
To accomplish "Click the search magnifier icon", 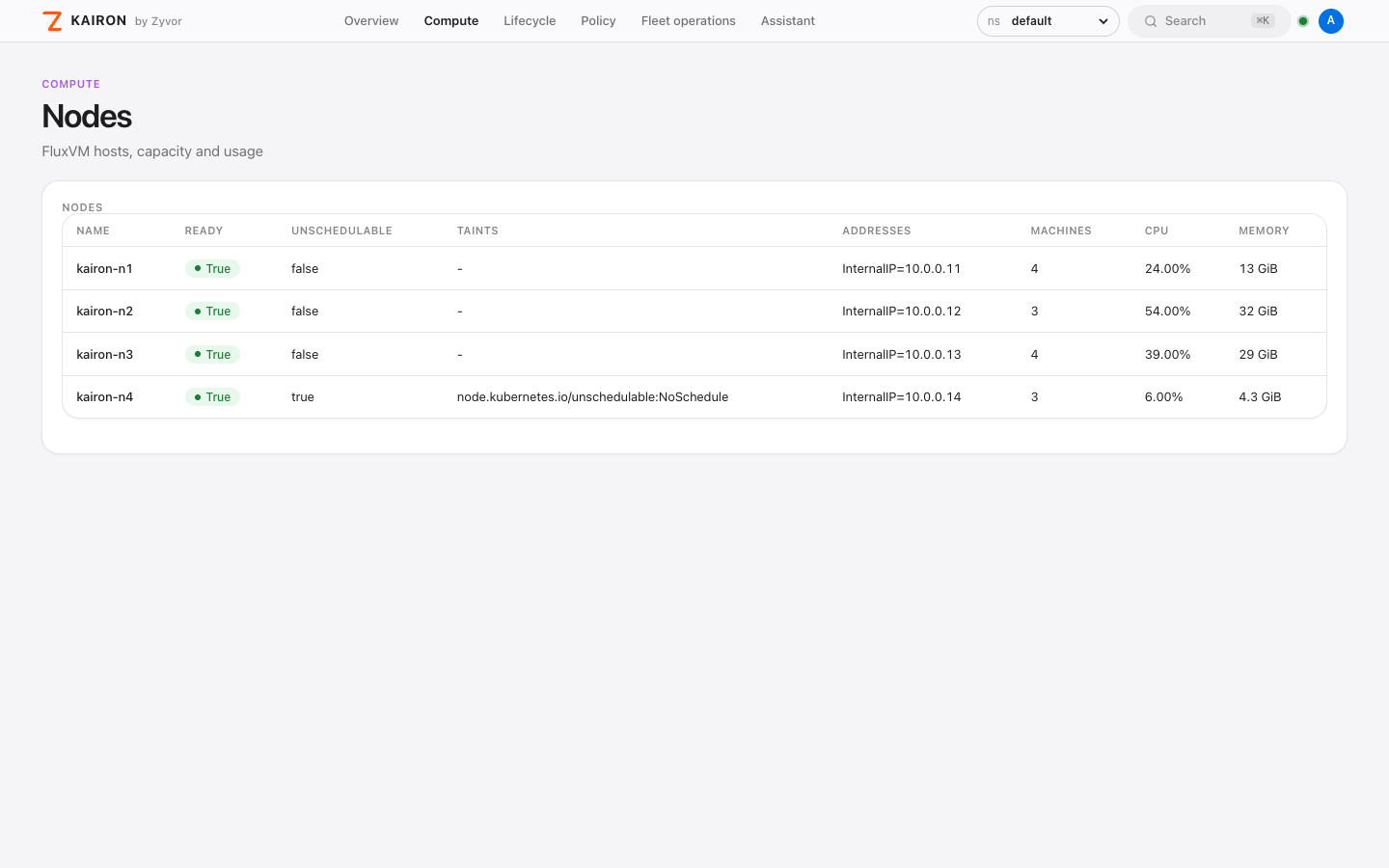I will pos(1150,21).
